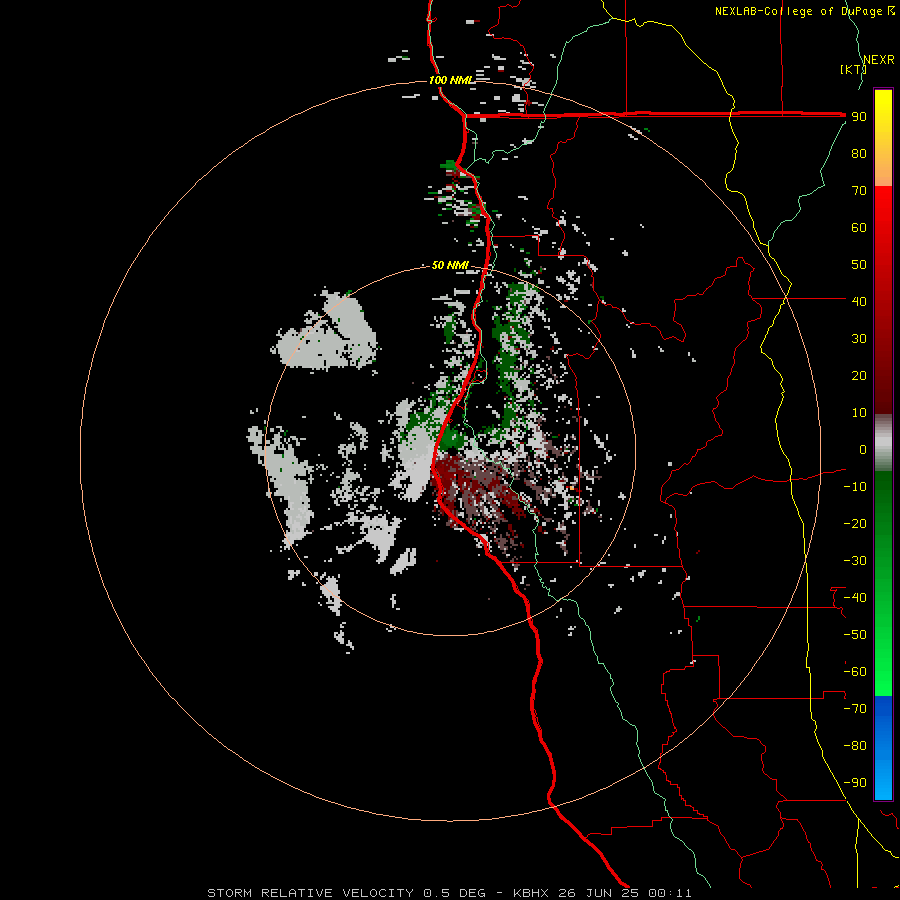Click the 20 value on the velocity scale
This screenshot has width=900, height=900.
pyautogui.click(x=859, y=375)
